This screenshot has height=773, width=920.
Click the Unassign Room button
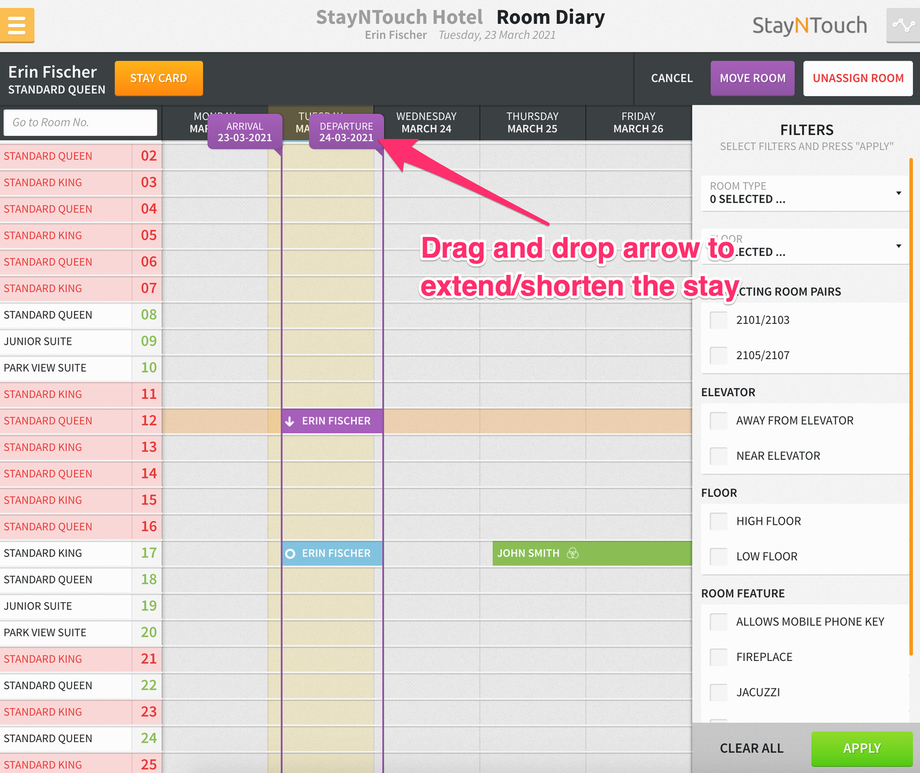pyautogui.click(x=856, y=78)
